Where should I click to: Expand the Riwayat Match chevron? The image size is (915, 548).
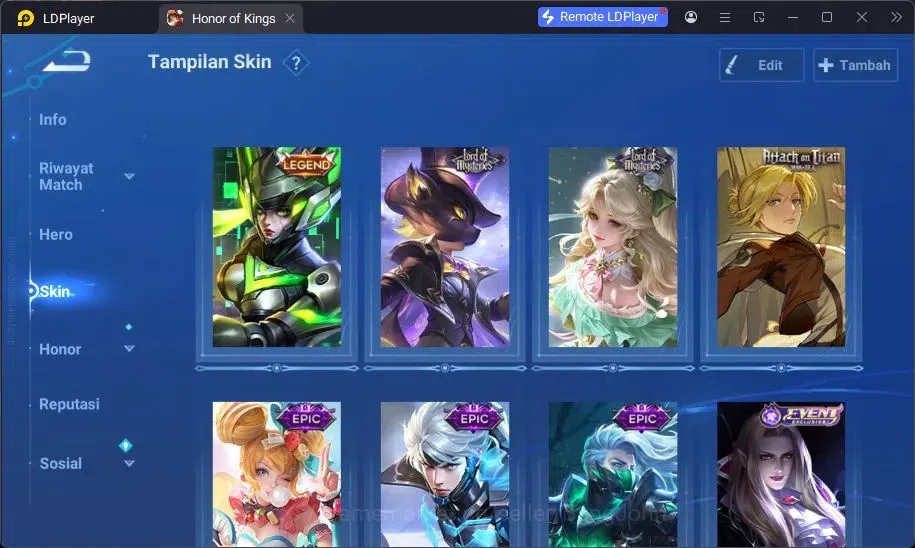pyautogui.click(x=130, y=176)
